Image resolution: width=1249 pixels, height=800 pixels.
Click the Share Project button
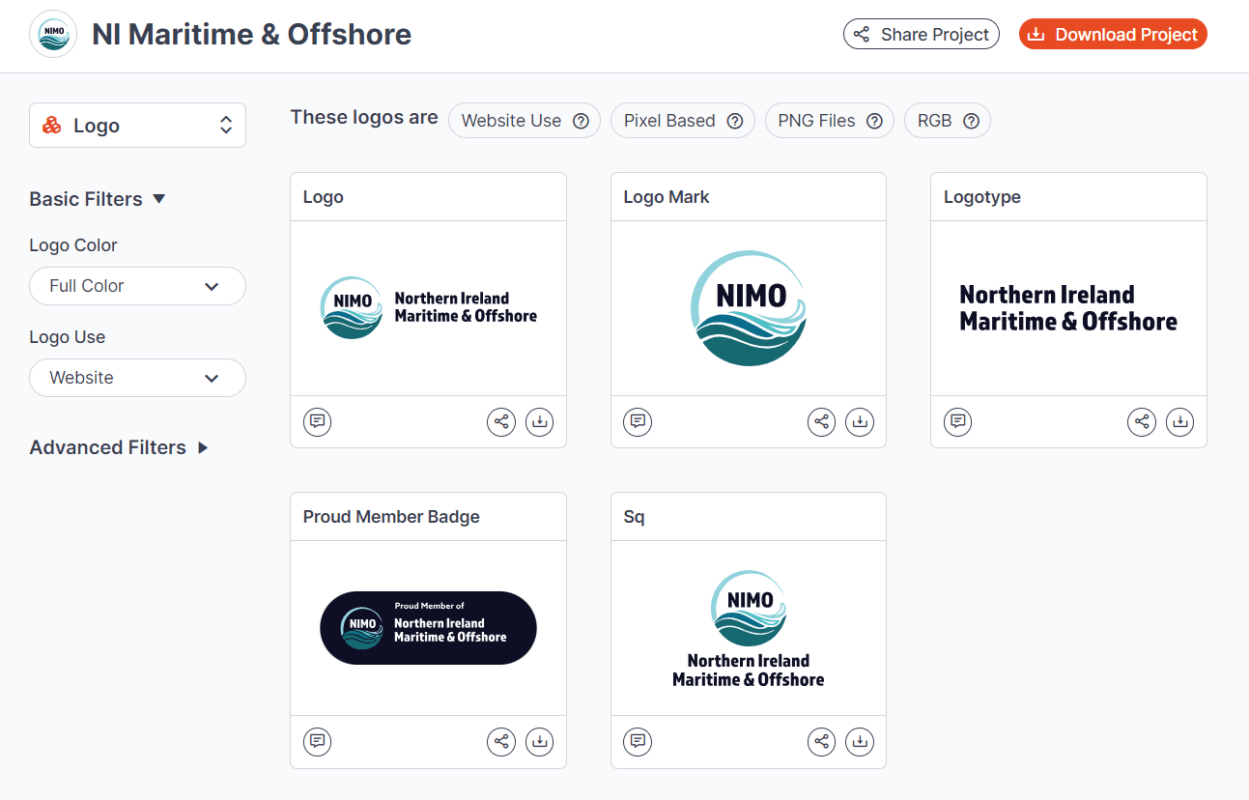(x=921, y=34)
